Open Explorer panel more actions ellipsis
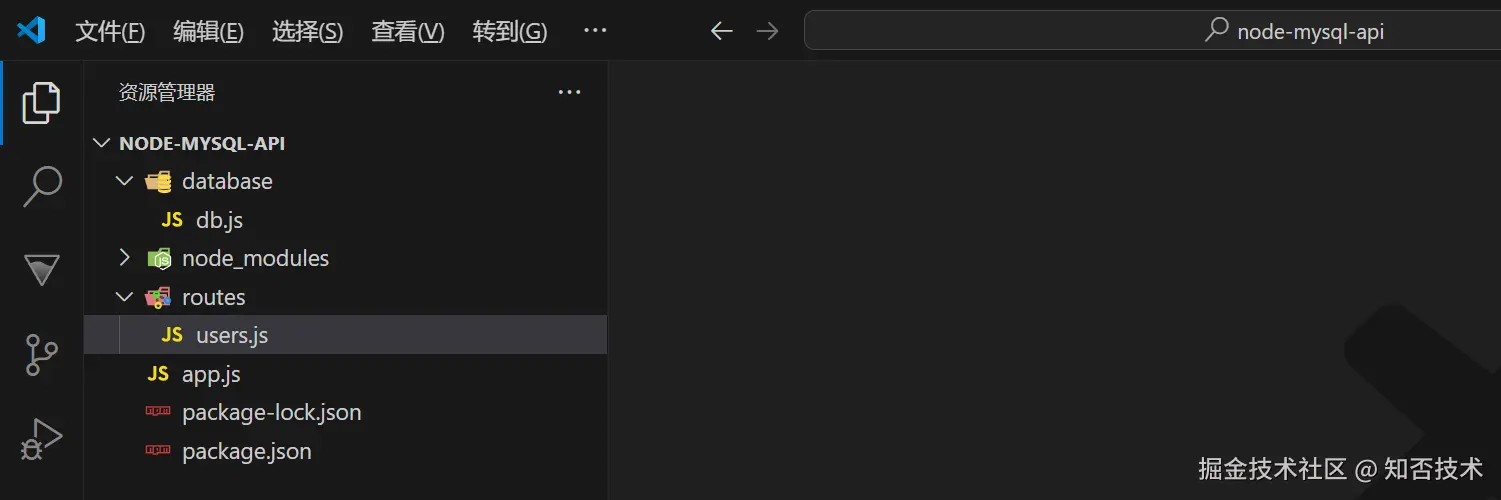 pyautogui.click(x=569, y=93)
